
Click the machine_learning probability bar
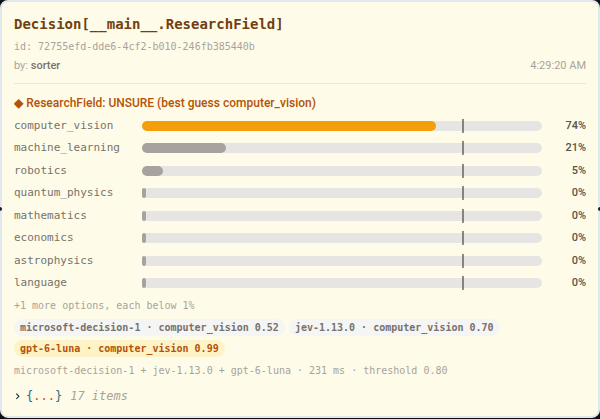[342, 148]
